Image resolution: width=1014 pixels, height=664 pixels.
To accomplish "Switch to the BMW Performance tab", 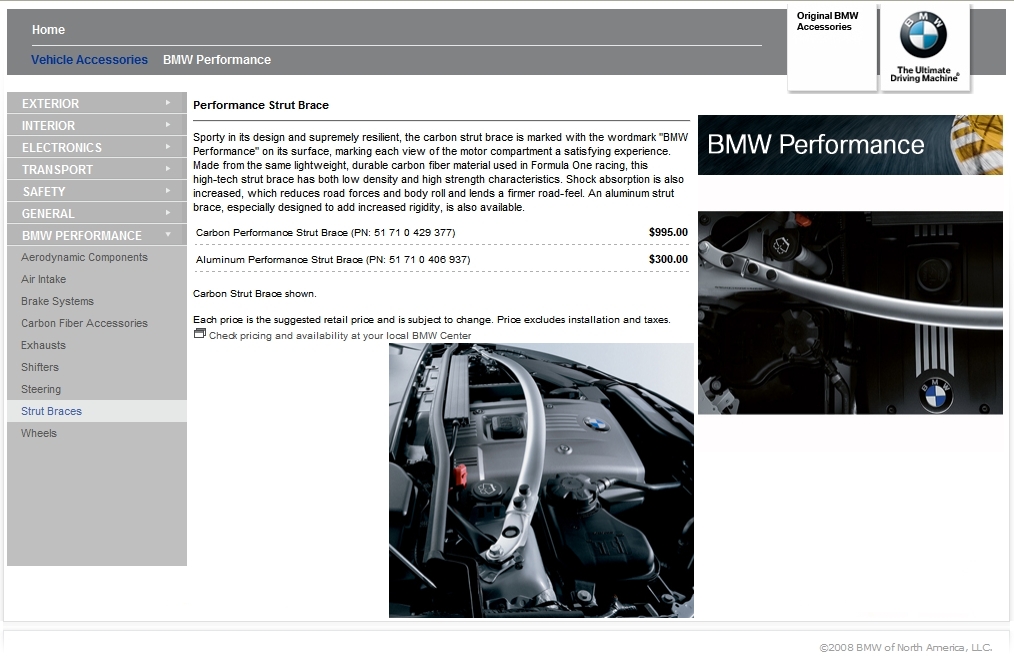I will tap(217, 60).
